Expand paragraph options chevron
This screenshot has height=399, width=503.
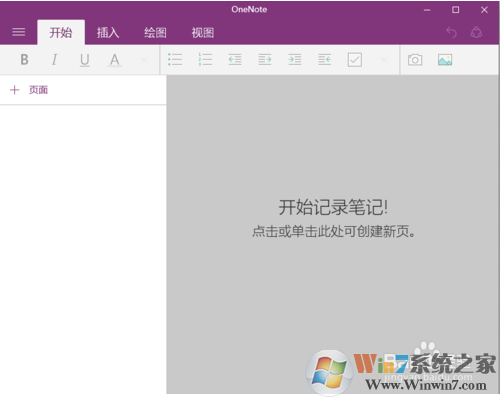pyautogui.click(x=384, y=60)
